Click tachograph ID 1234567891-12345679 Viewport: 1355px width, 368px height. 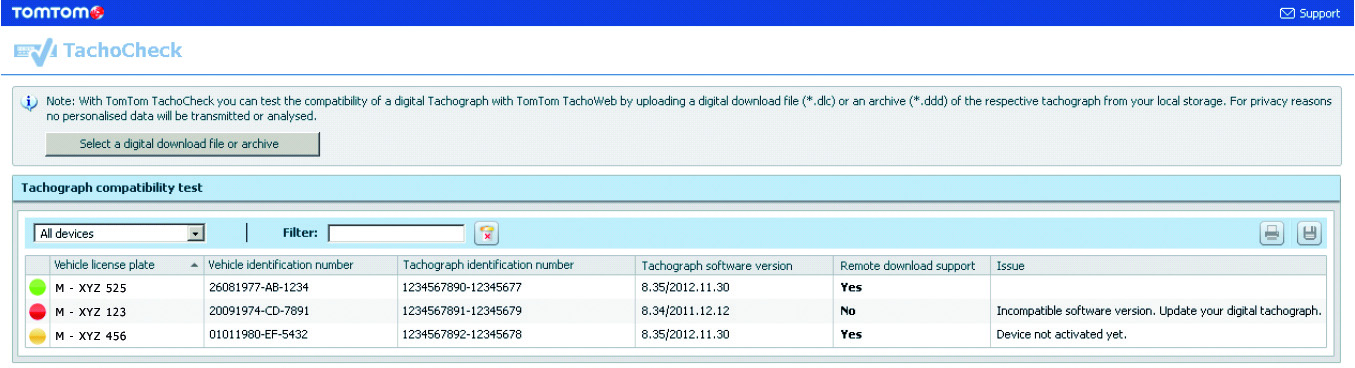pyautogui.click(x=461, y=311)
